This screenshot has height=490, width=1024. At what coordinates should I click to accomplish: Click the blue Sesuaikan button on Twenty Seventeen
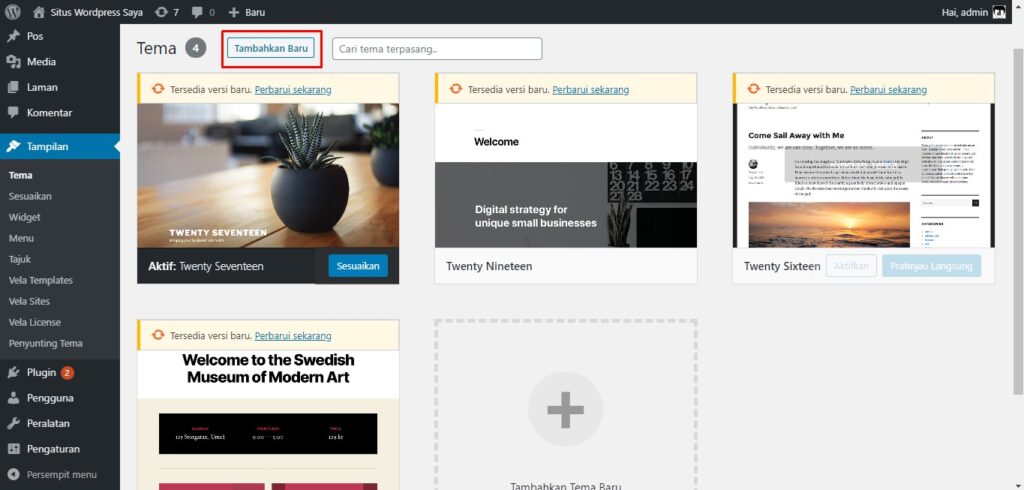tap(358, 266)
